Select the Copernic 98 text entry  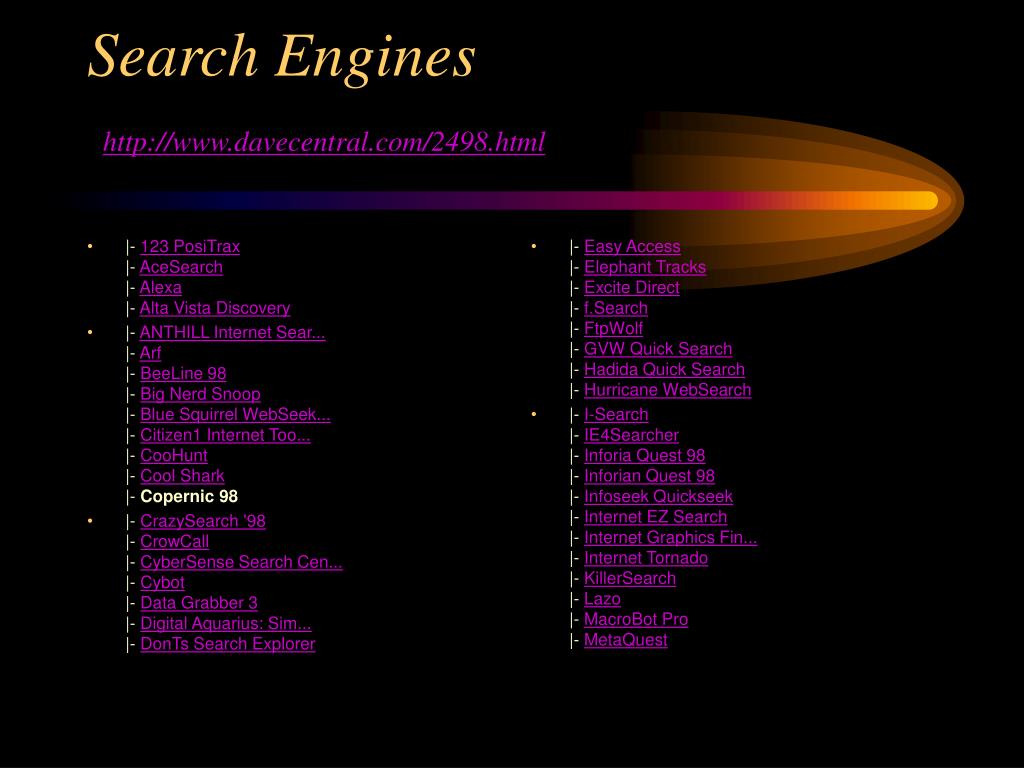(189, 496)
